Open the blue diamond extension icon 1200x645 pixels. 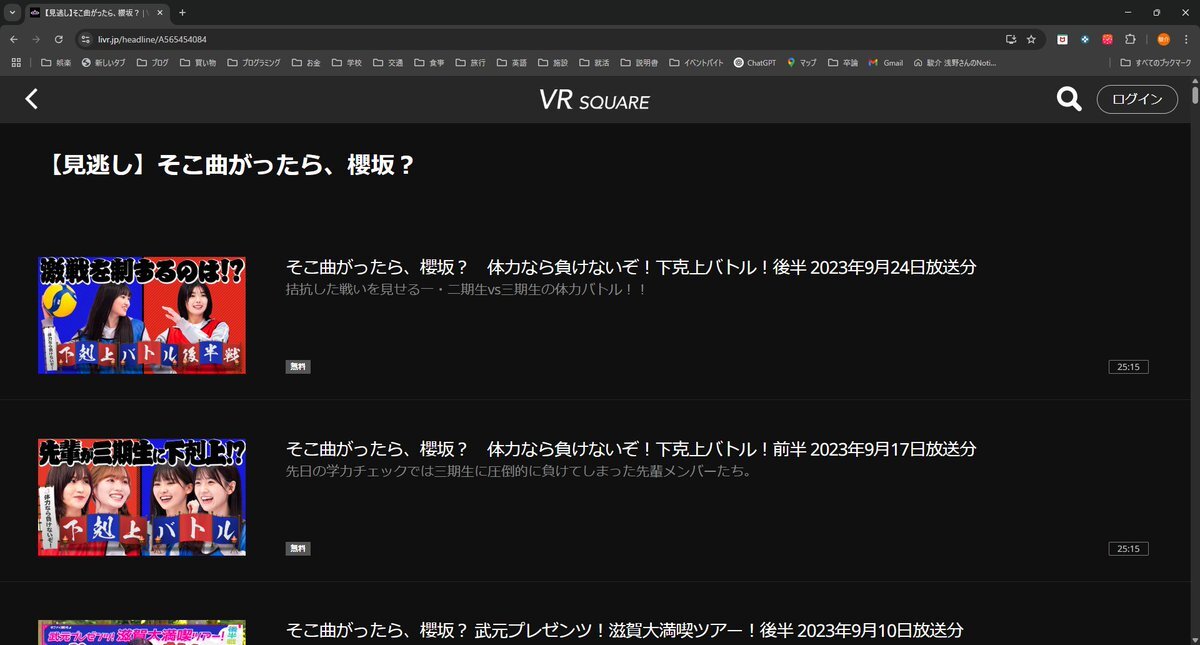tap(1085, 39)
